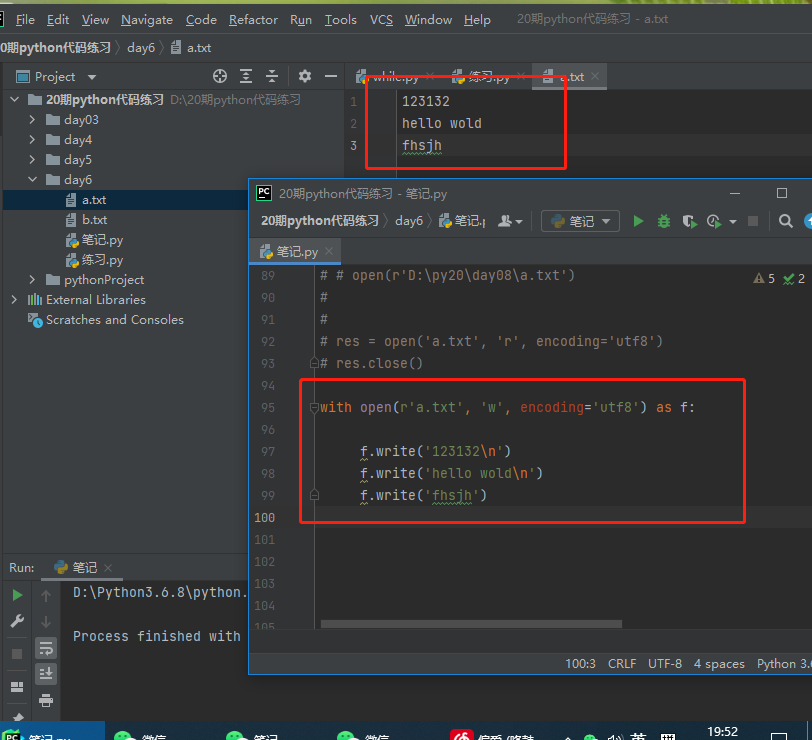Image resolution: width=812 pixels, height=740 pixels.
Task: Select a.txt in the project tree
Action: (x=94, y=199)
